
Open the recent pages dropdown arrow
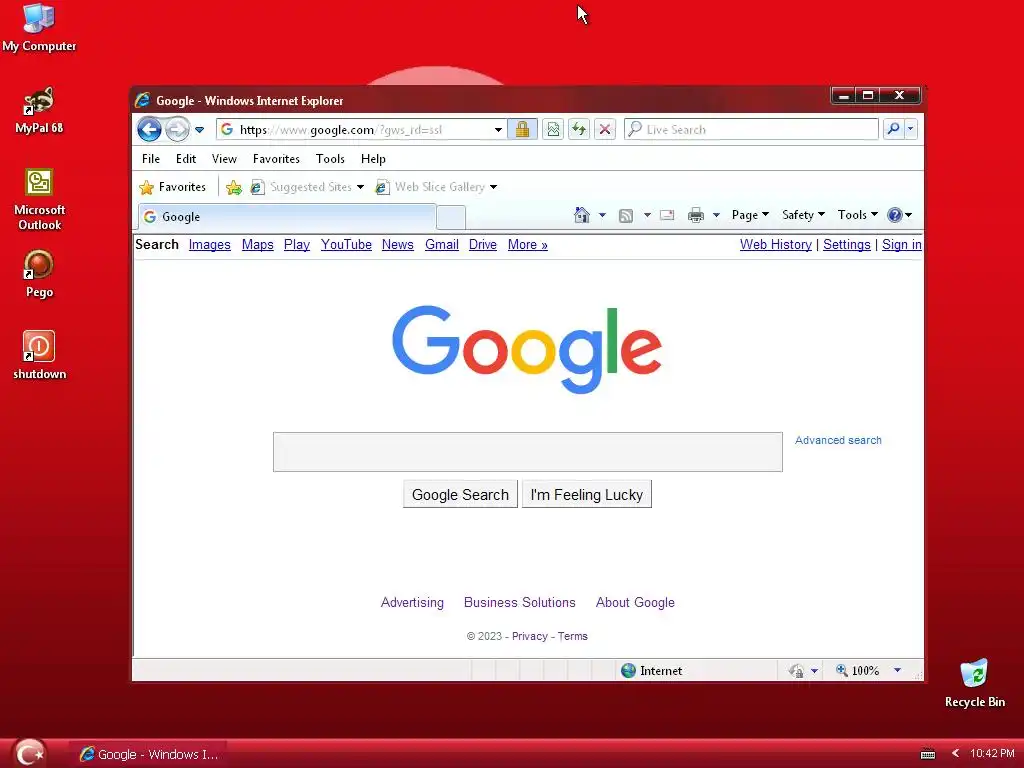tap(200, 130)
